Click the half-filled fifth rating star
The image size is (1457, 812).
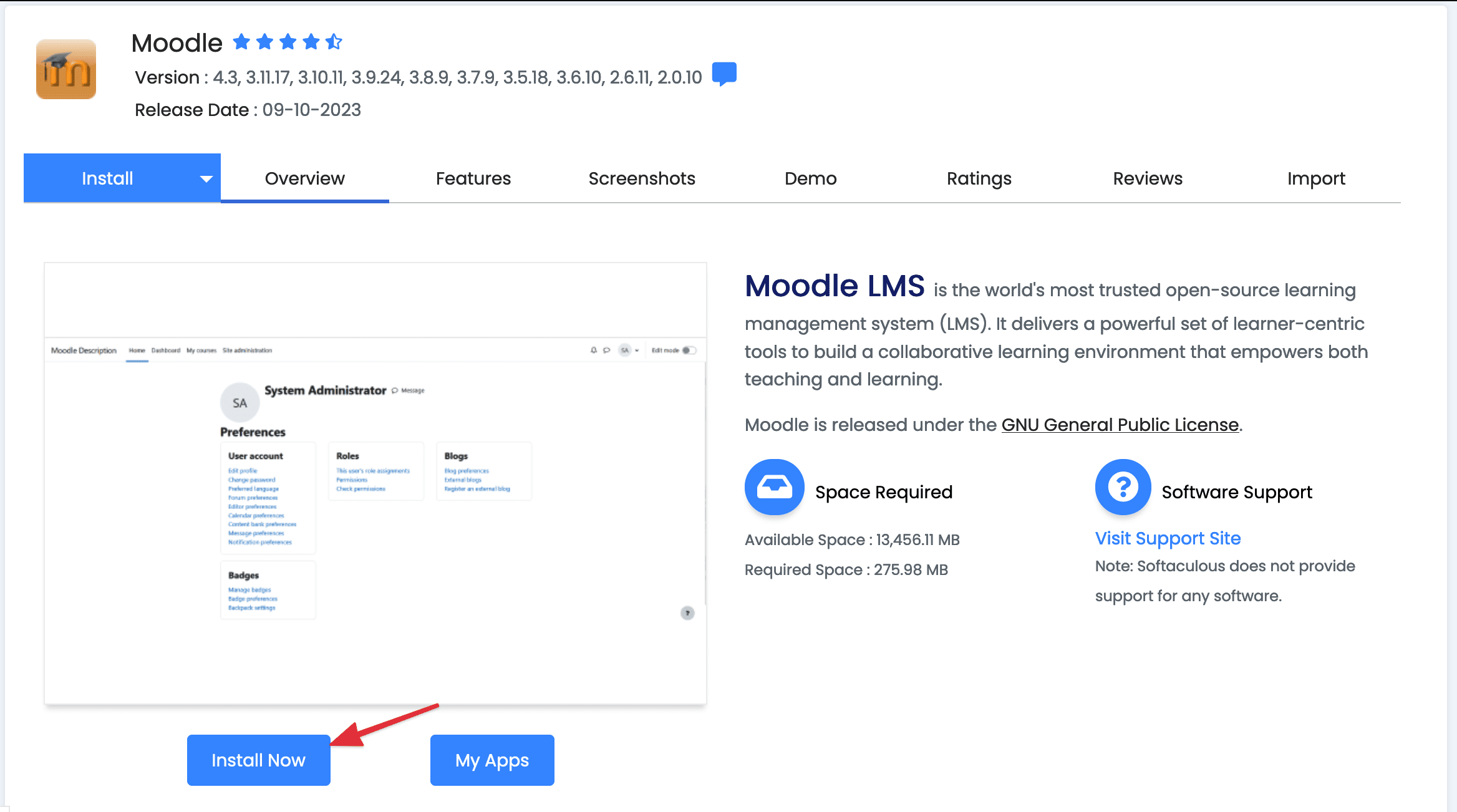tap(334, 41)
